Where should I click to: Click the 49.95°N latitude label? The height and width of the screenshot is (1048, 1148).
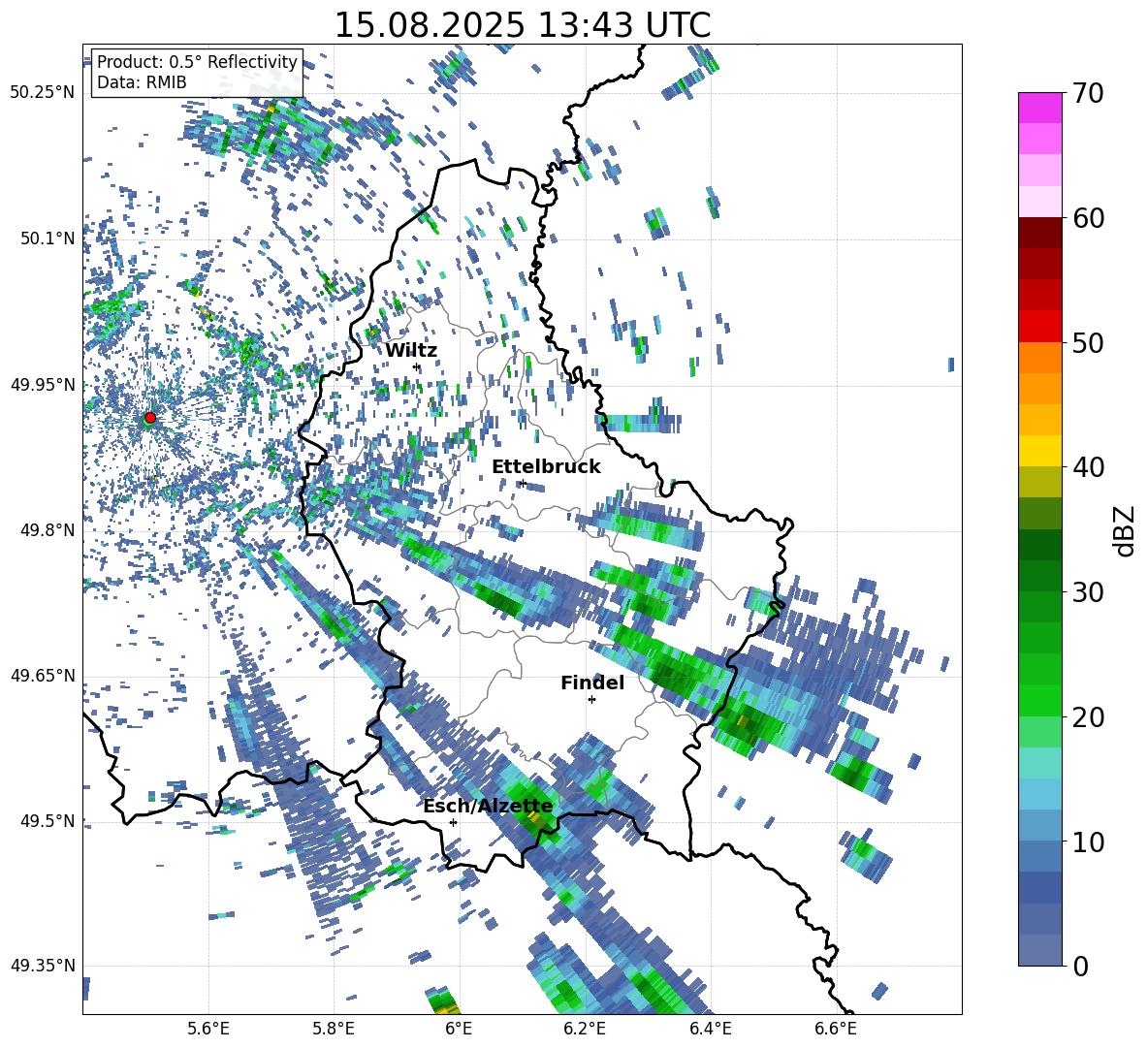tap(43, 385)
